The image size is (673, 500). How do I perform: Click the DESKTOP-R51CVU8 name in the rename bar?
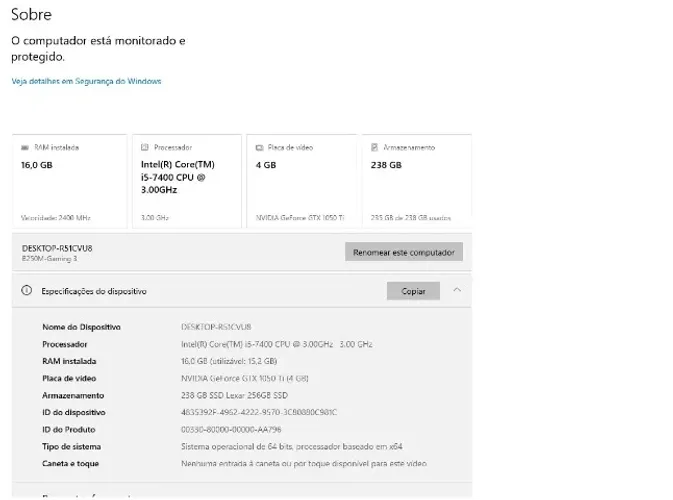57,248
